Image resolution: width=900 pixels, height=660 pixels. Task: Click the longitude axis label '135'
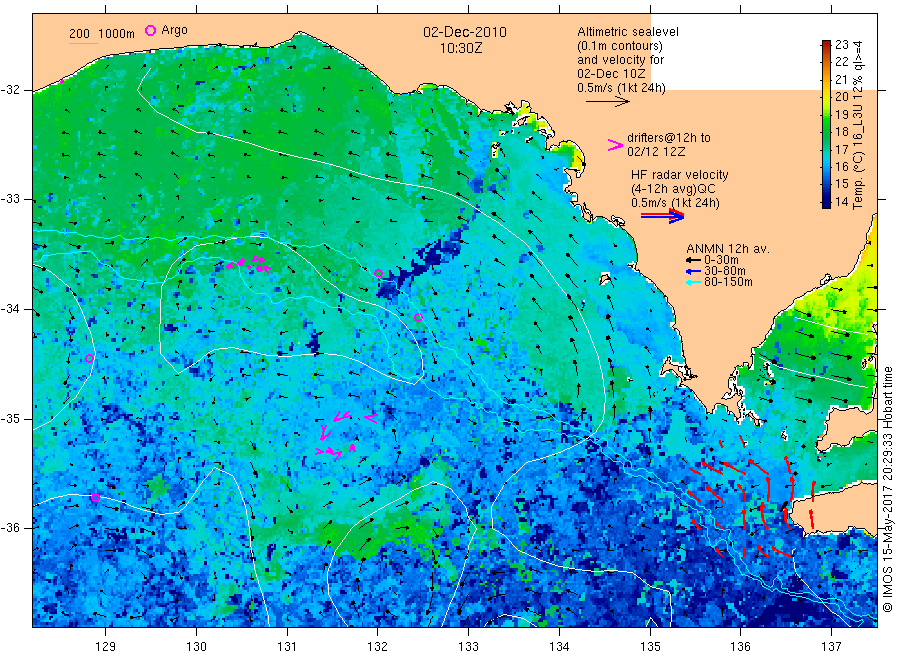(x=650, y=647)
